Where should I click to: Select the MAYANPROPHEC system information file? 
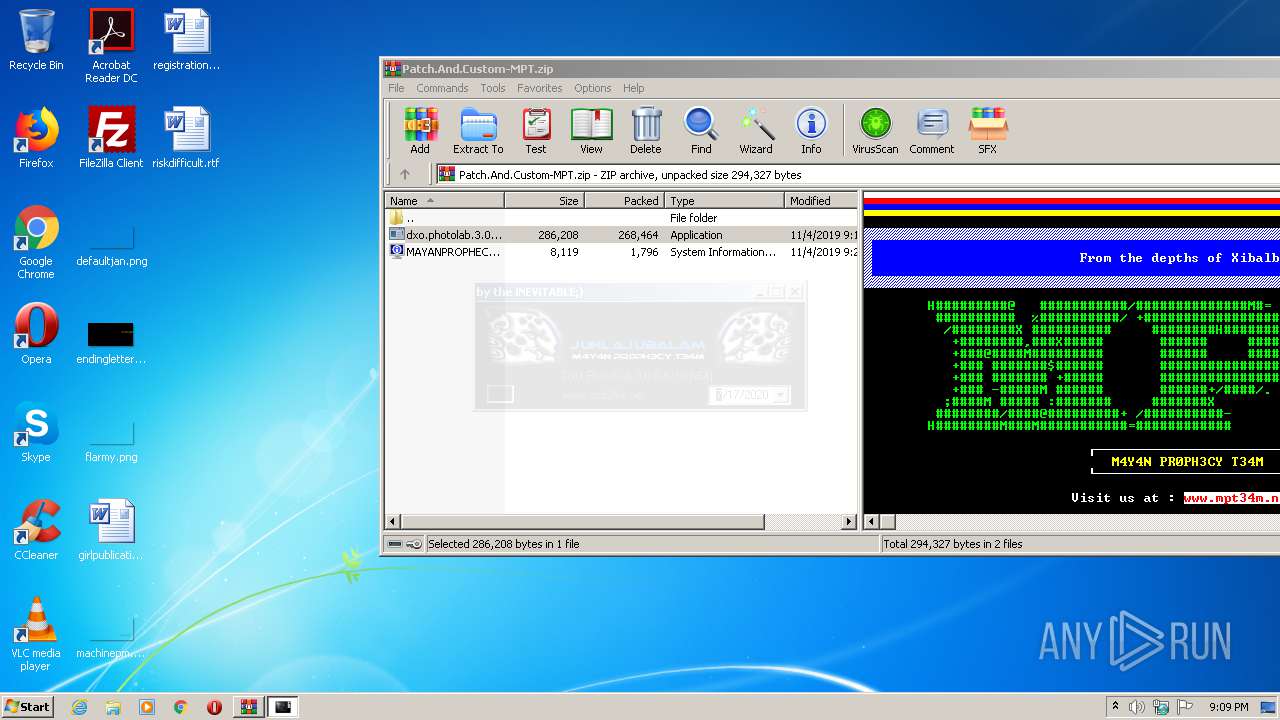click(x=622, y=252)
